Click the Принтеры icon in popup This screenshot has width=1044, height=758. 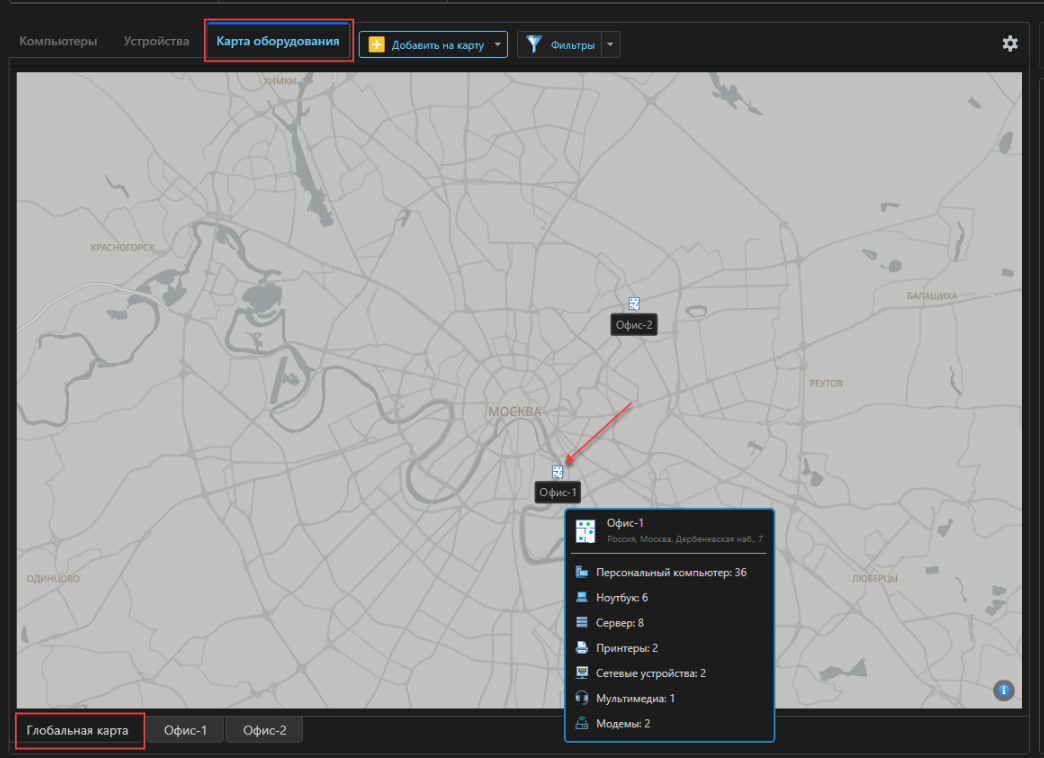point(582,647)
